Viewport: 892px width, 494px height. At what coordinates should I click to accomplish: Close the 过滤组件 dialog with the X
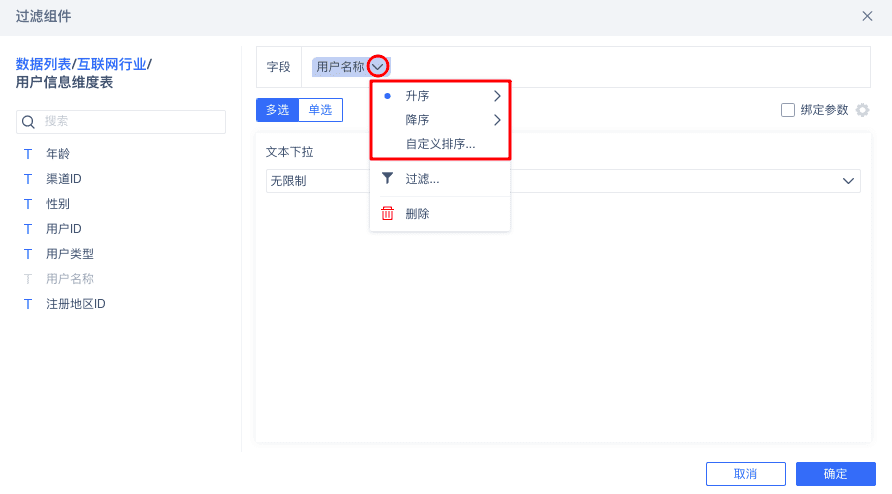point(867,16)
